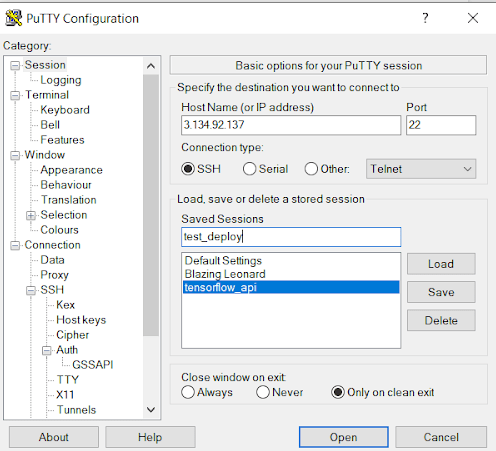Collapse the Connection tree node
The height and width of the screenshot is (451, 496).
tap(15, 245)
